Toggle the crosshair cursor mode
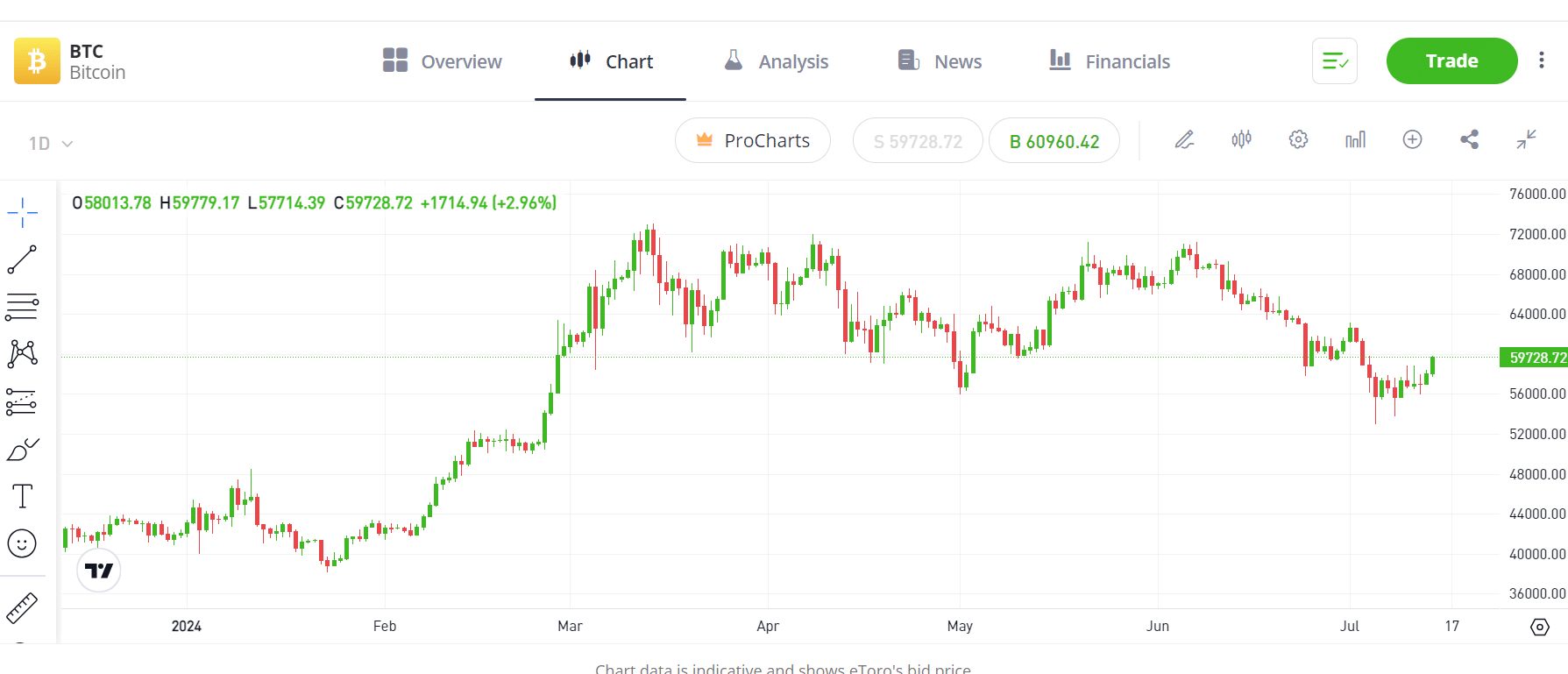Viewport: 1568px width, 674px height. tap(23, 211)
